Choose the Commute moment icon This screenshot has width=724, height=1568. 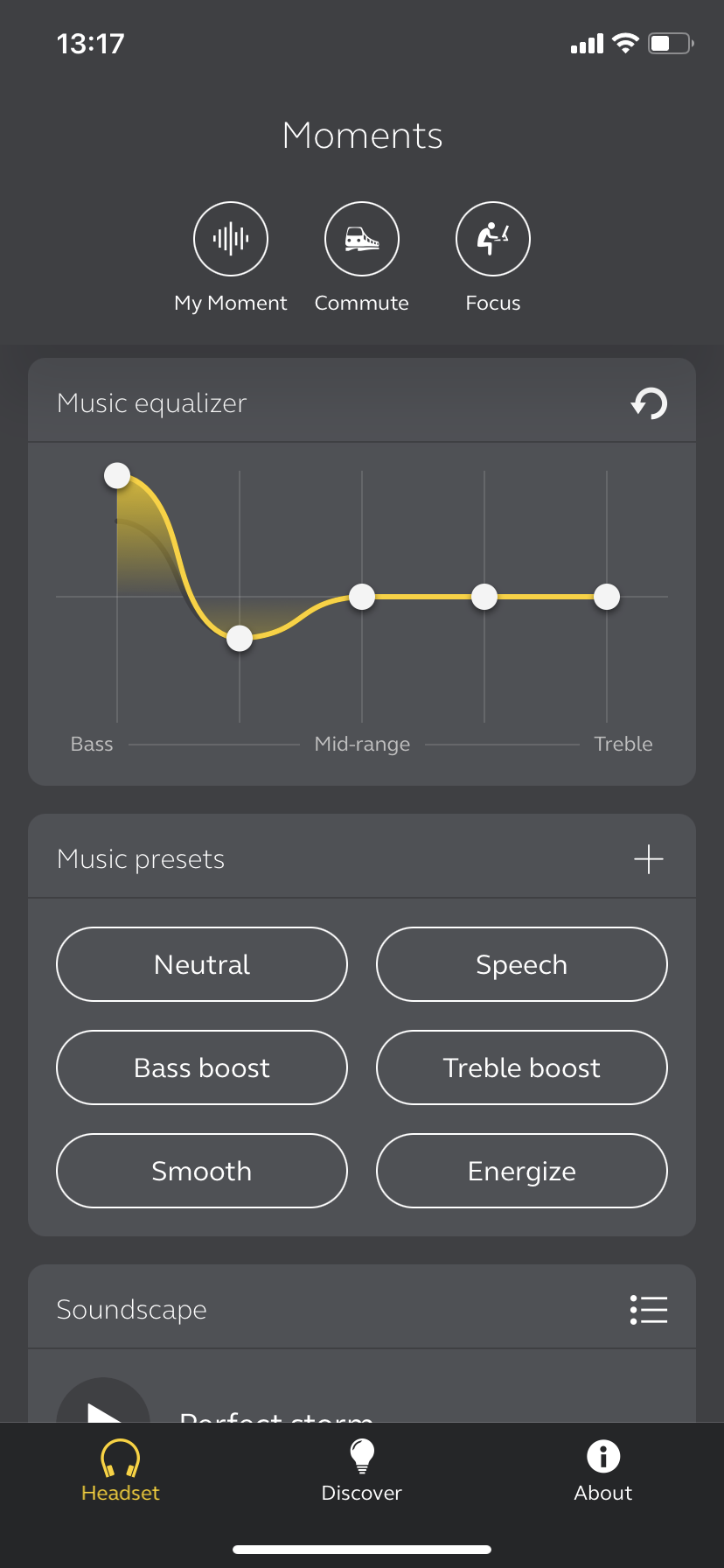[x=362, y=239]
